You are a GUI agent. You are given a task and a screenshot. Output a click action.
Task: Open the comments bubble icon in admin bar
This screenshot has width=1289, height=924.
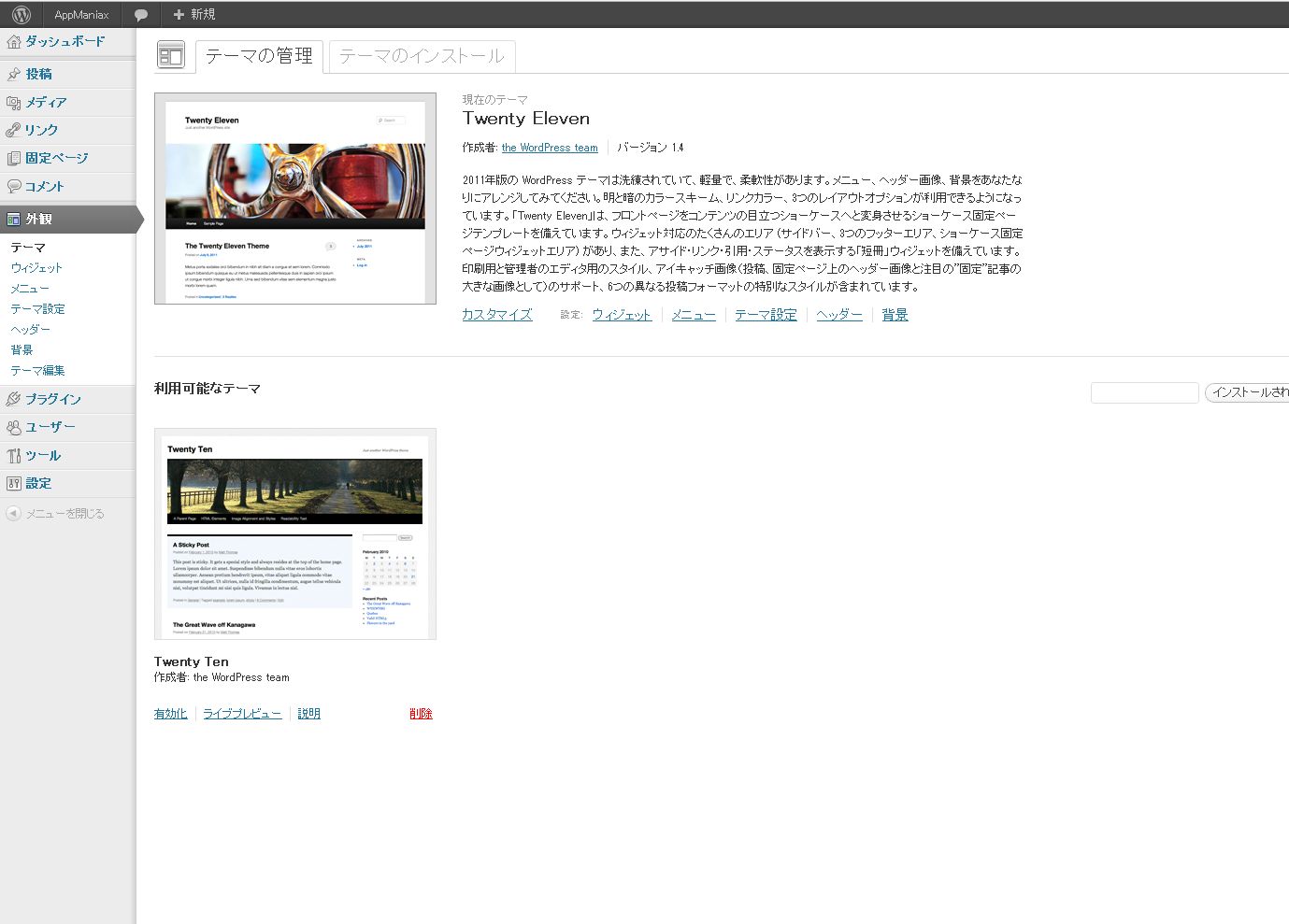[141, 15]
